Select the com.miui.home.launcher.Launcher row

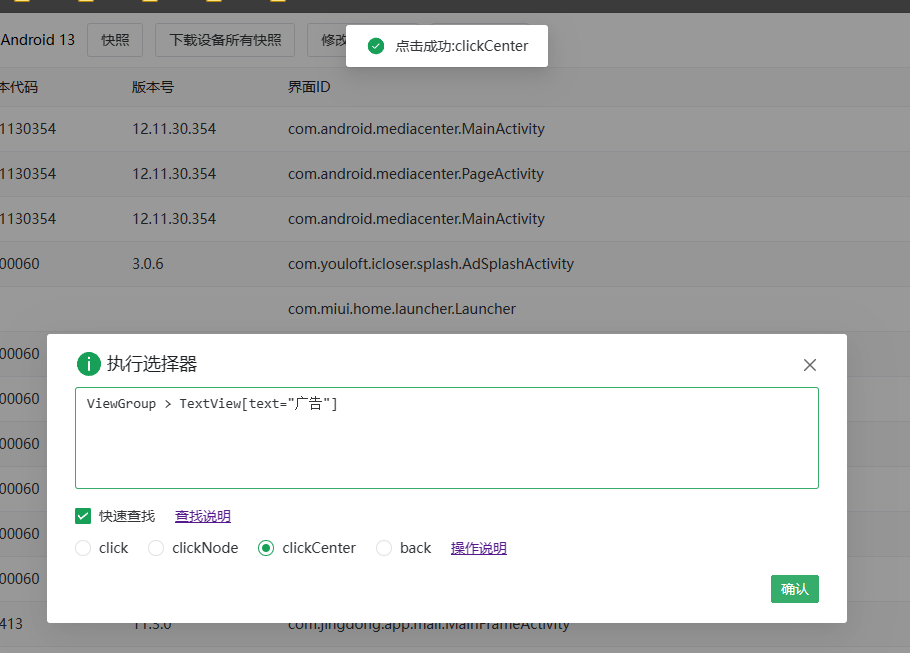(402, 308)
